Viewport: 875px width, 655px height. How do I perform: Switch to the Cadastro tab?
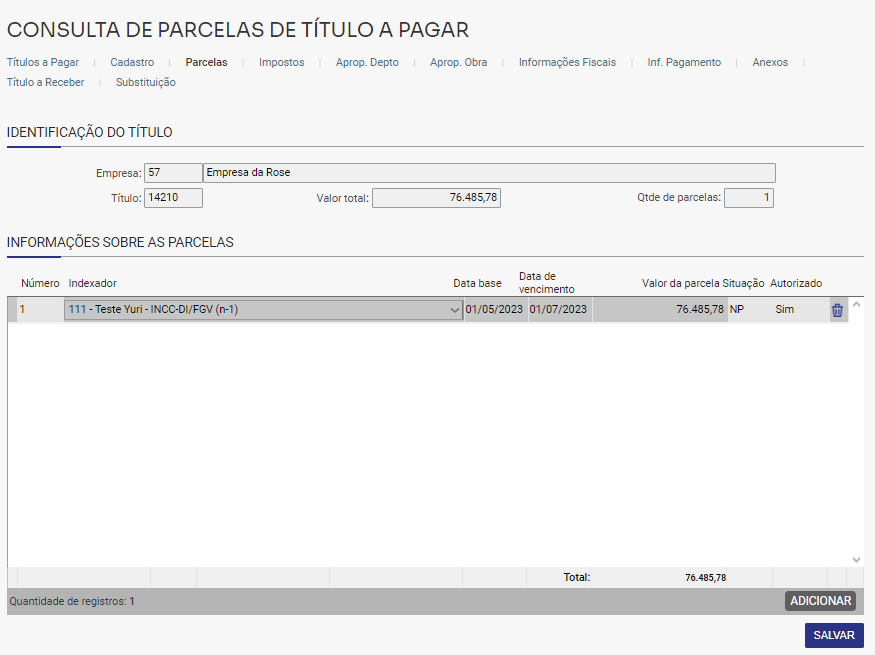(x=132, y=62)
